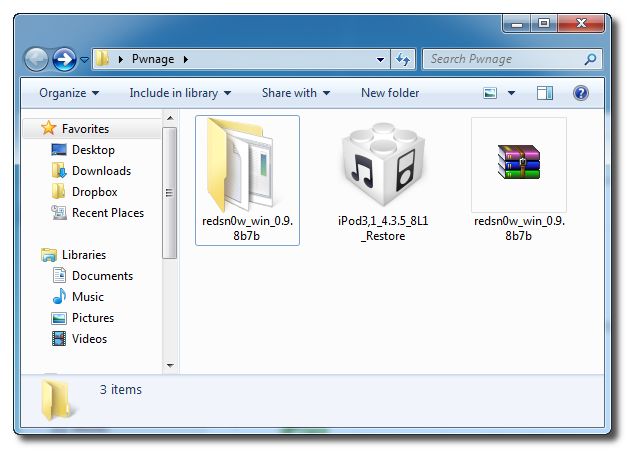Open the Share with menu
Viewport: 626px width, 449px height.
point(296,93)
